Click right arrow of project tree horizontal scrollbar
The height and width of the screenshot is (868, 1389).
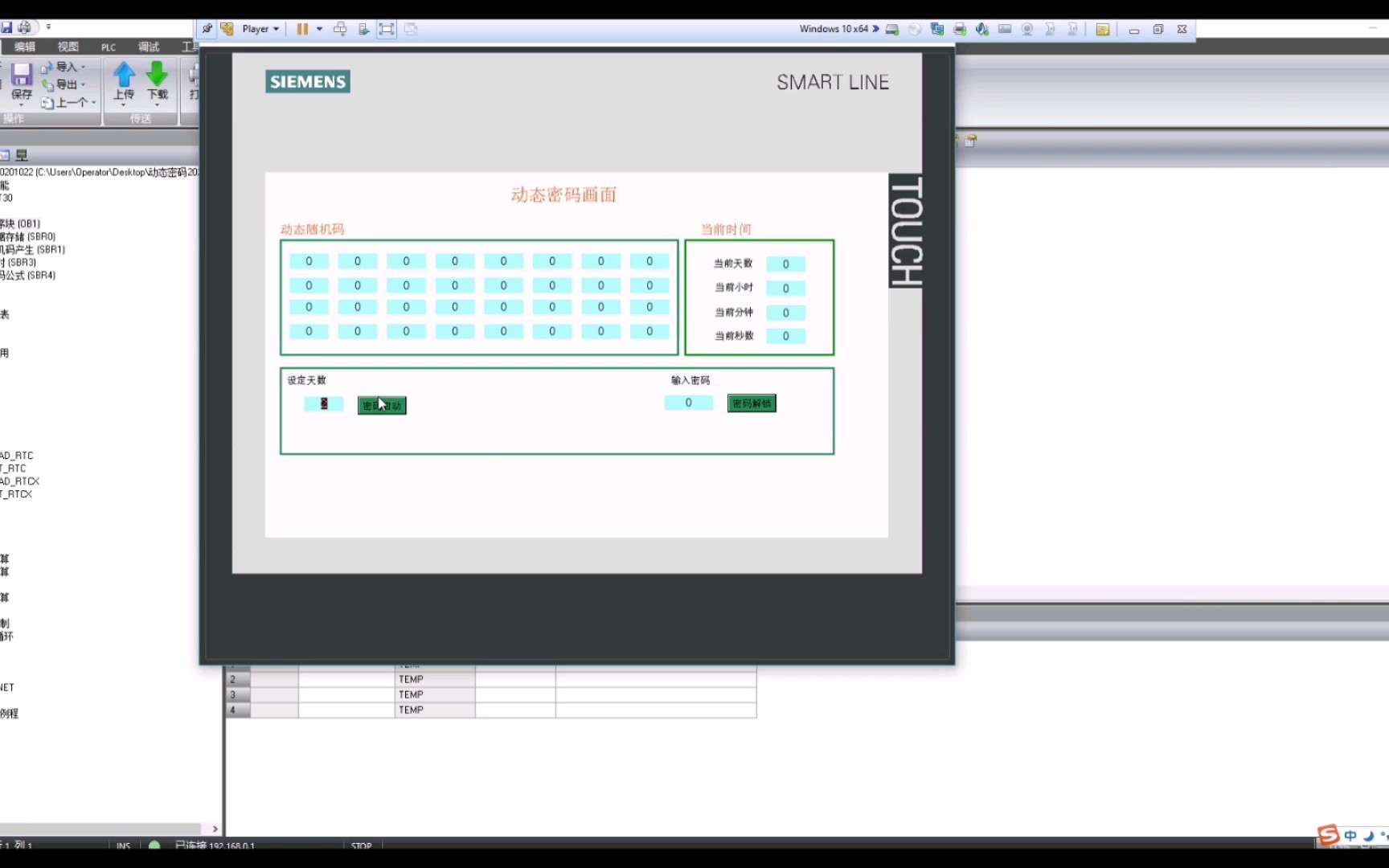(215, 829)
